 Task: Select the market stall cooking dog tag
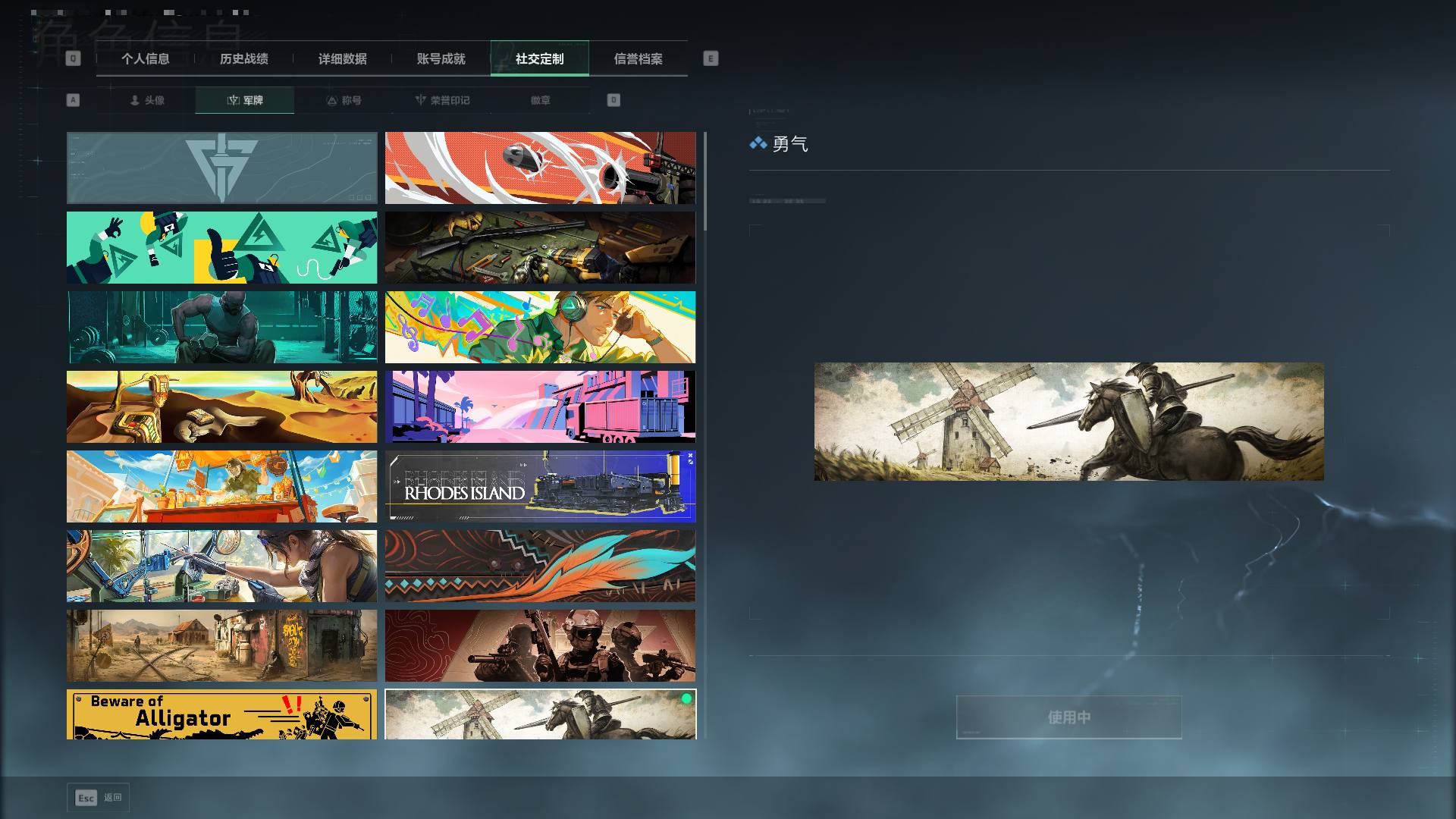pos(222,487)
